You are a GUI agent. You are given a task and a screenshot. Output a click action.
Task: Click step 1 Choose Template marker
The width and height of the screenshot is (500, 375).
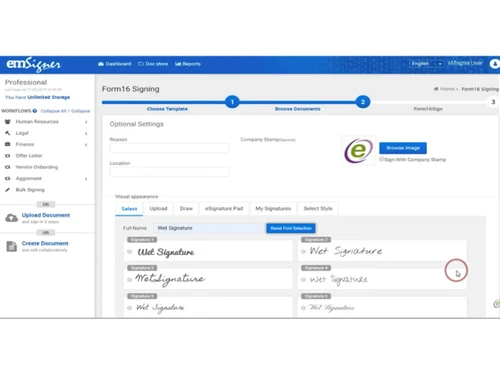232,102
